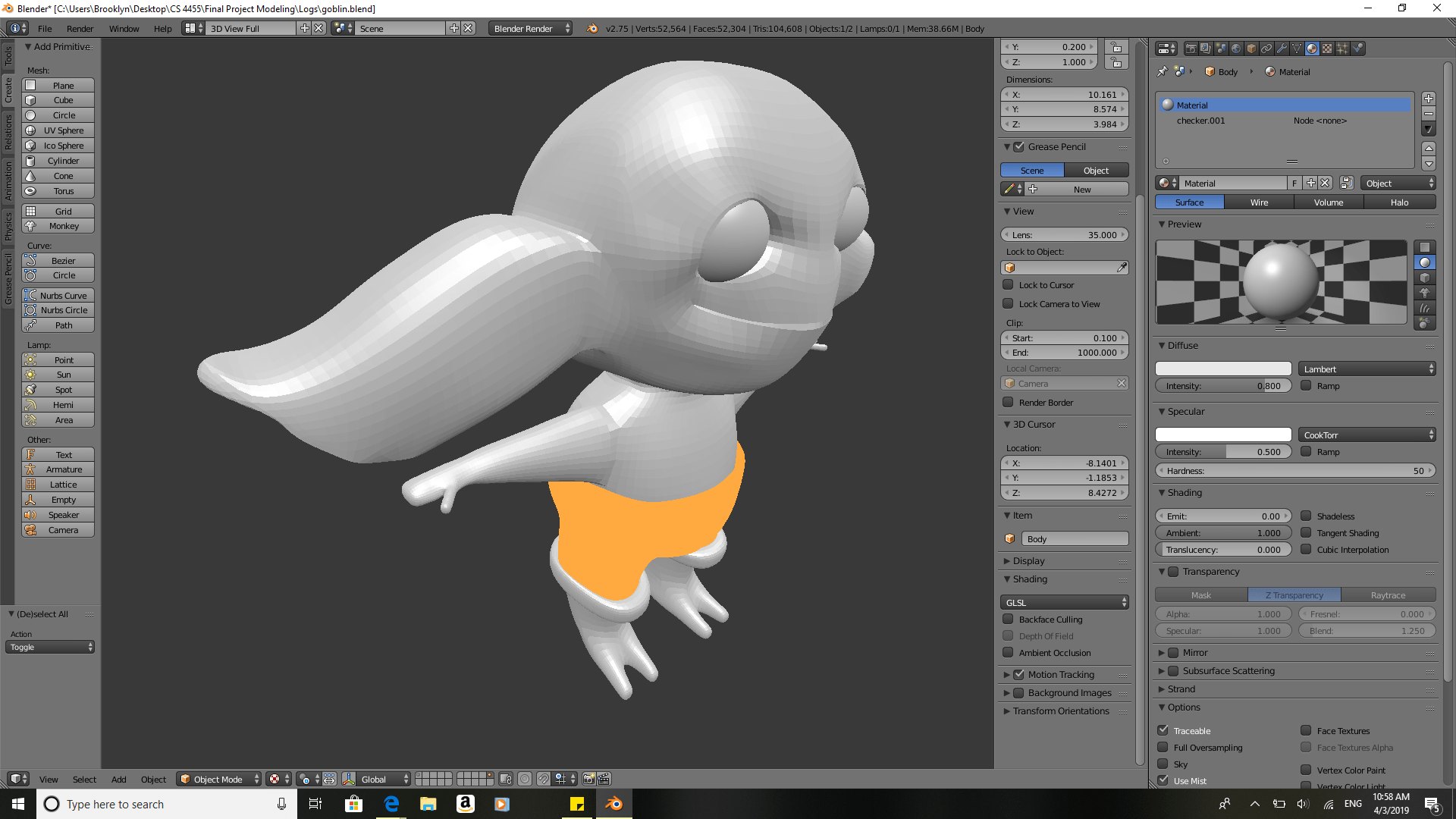Open the Particles properties tab
1456x819 pixels.
click(x=1342, y=49)
